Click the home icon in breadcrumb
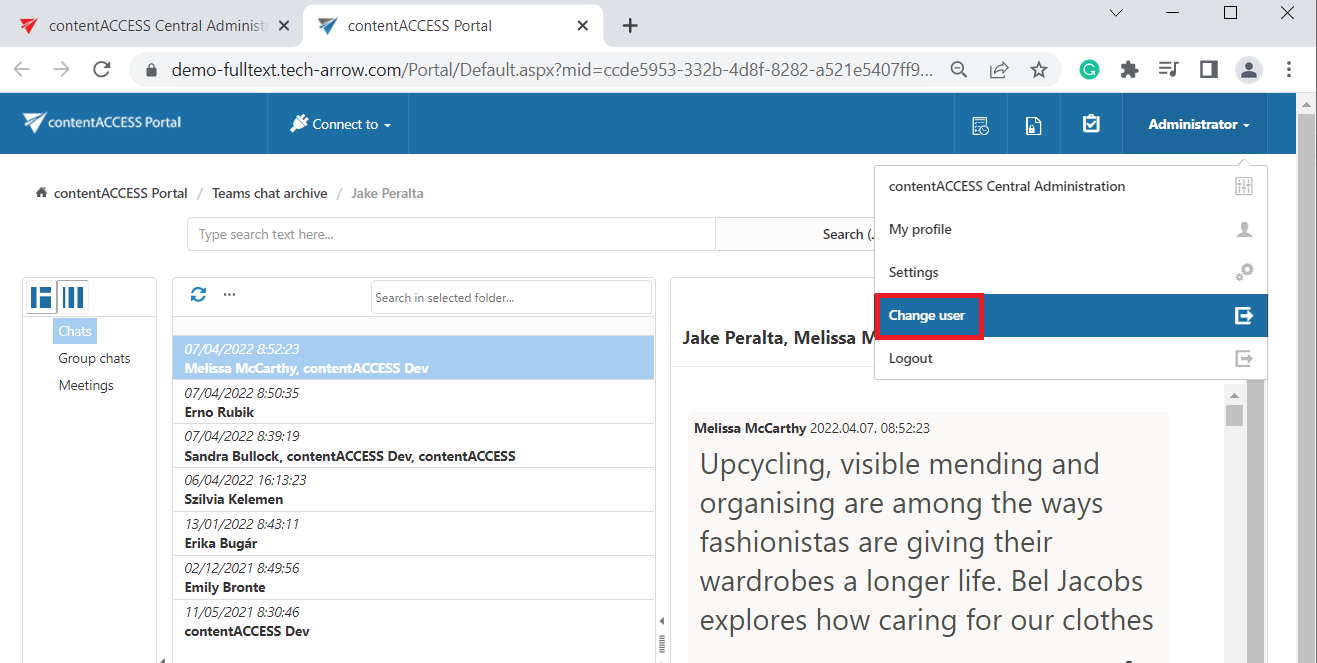This screenshot has height=663, width=1317. coord(41,193)
